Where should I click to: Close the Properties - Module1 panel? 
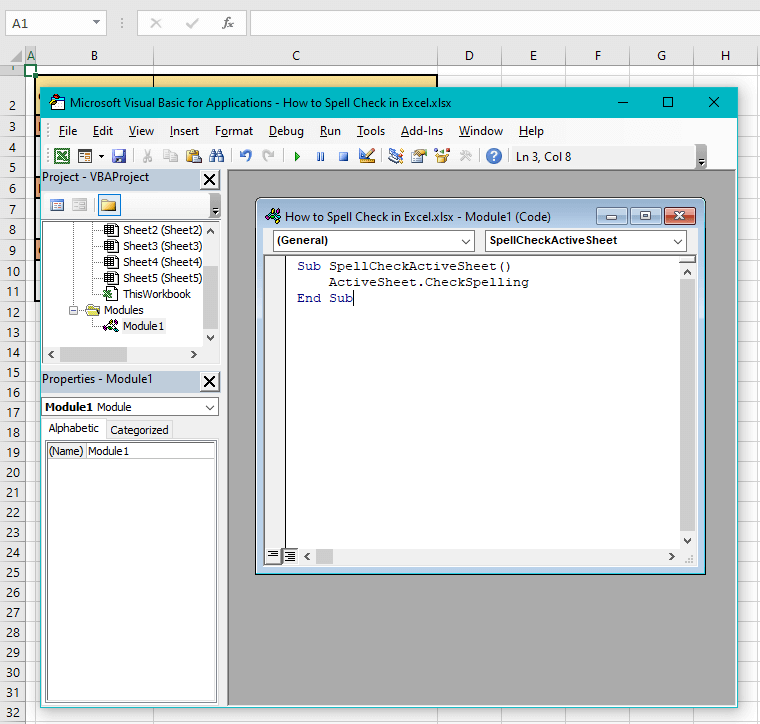pos(209,381)
